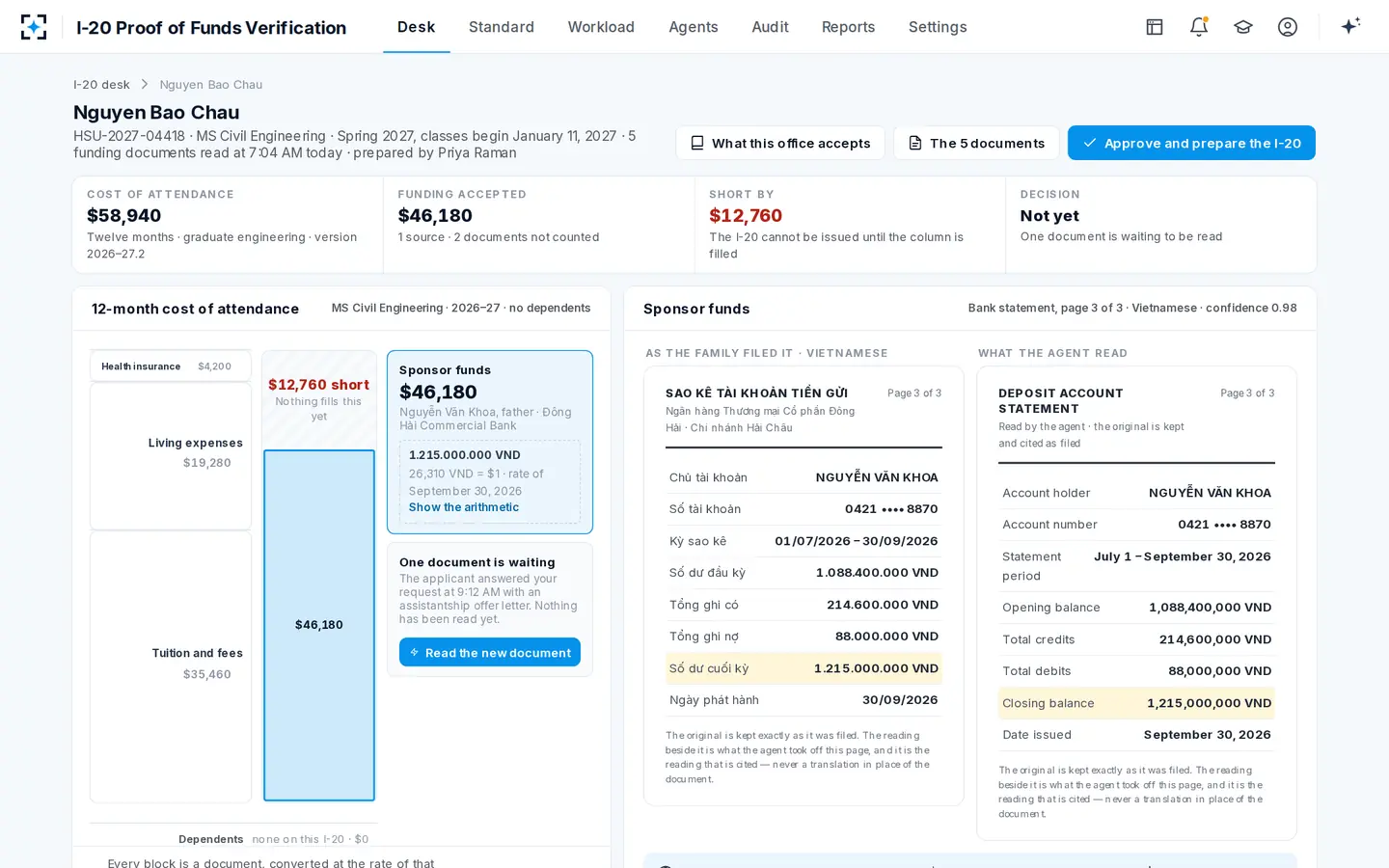1389x868 pixels.
Task: Return to "I-20 desk" breadcrumb
Action: 101,85
